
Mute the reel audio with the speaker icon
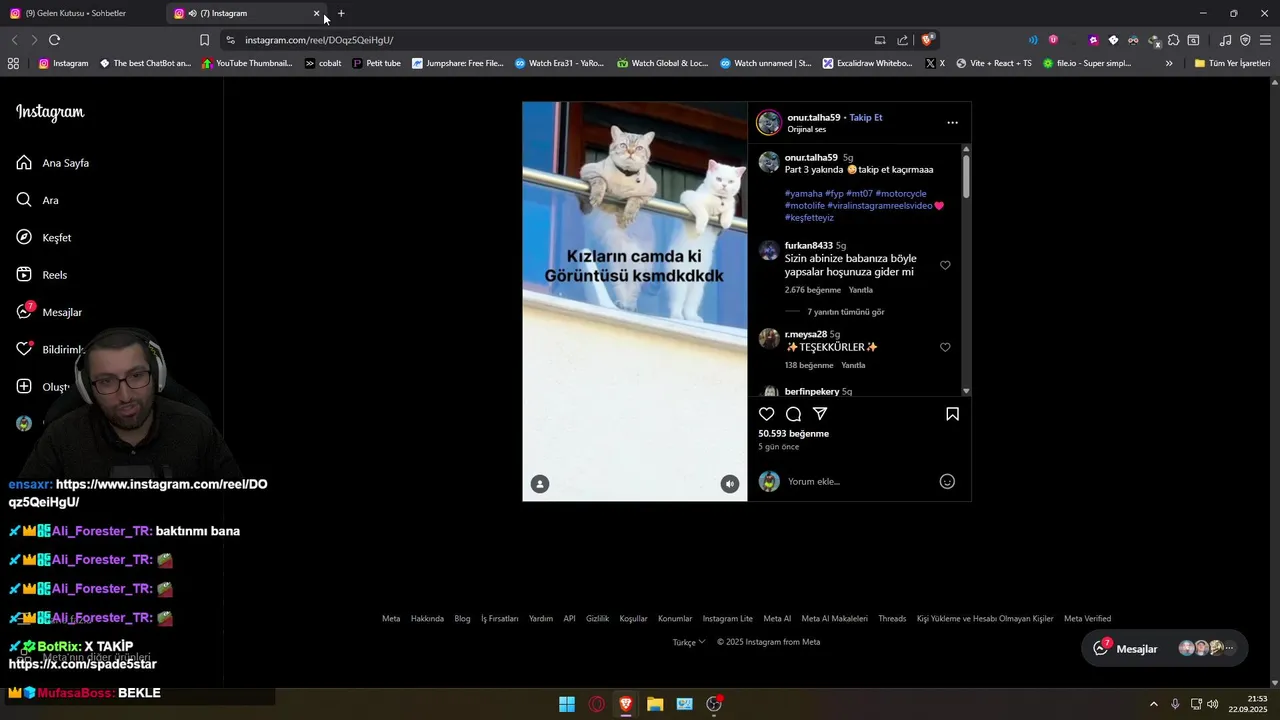coord(730,484)
